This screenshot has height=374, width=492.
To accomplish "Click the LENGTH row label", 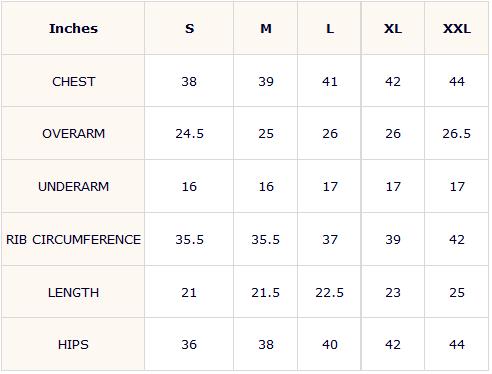I will [x=73, y=292].
